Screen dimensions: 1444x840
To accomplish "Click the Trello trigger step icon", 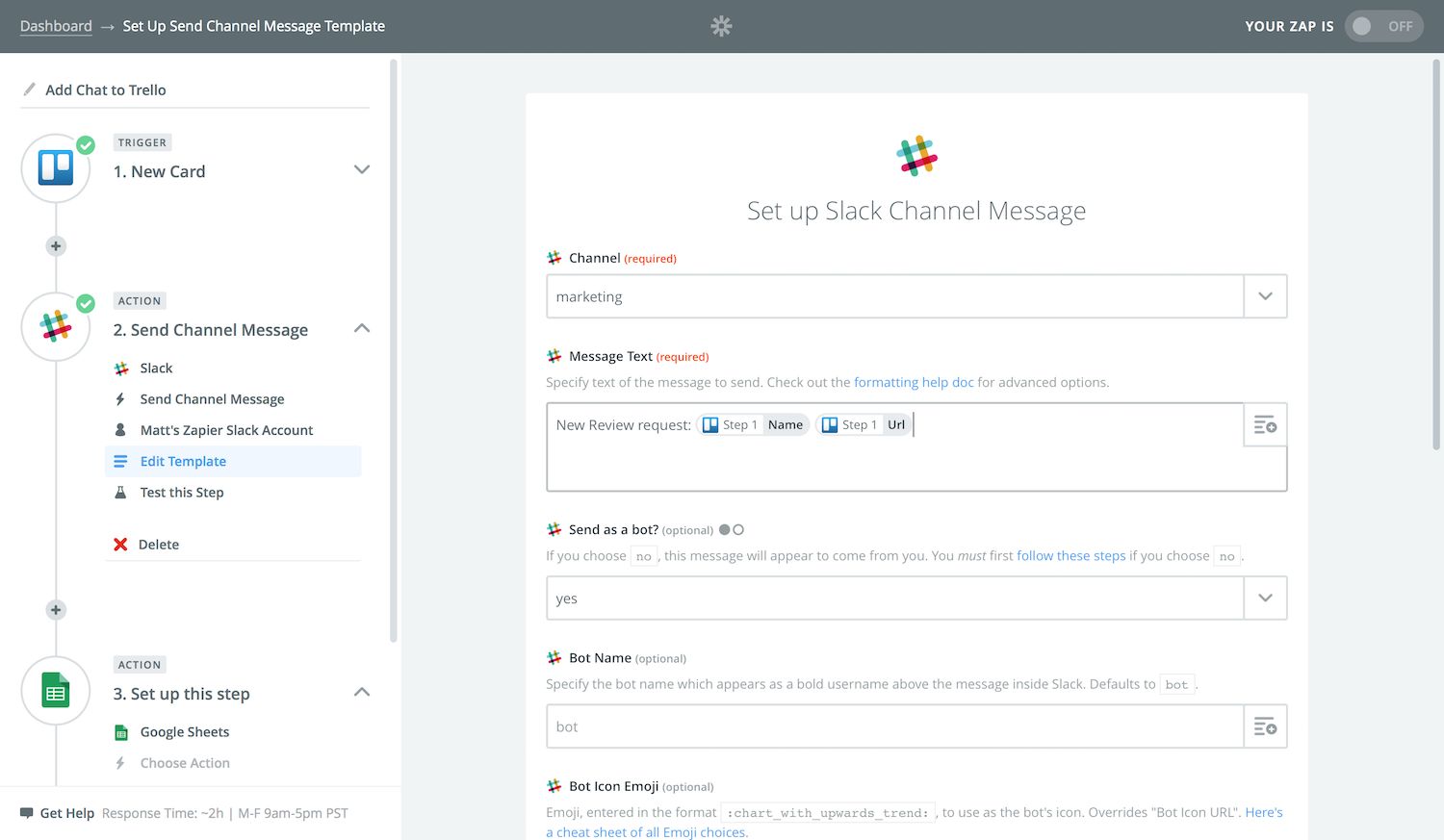I will tap(56, 168).
